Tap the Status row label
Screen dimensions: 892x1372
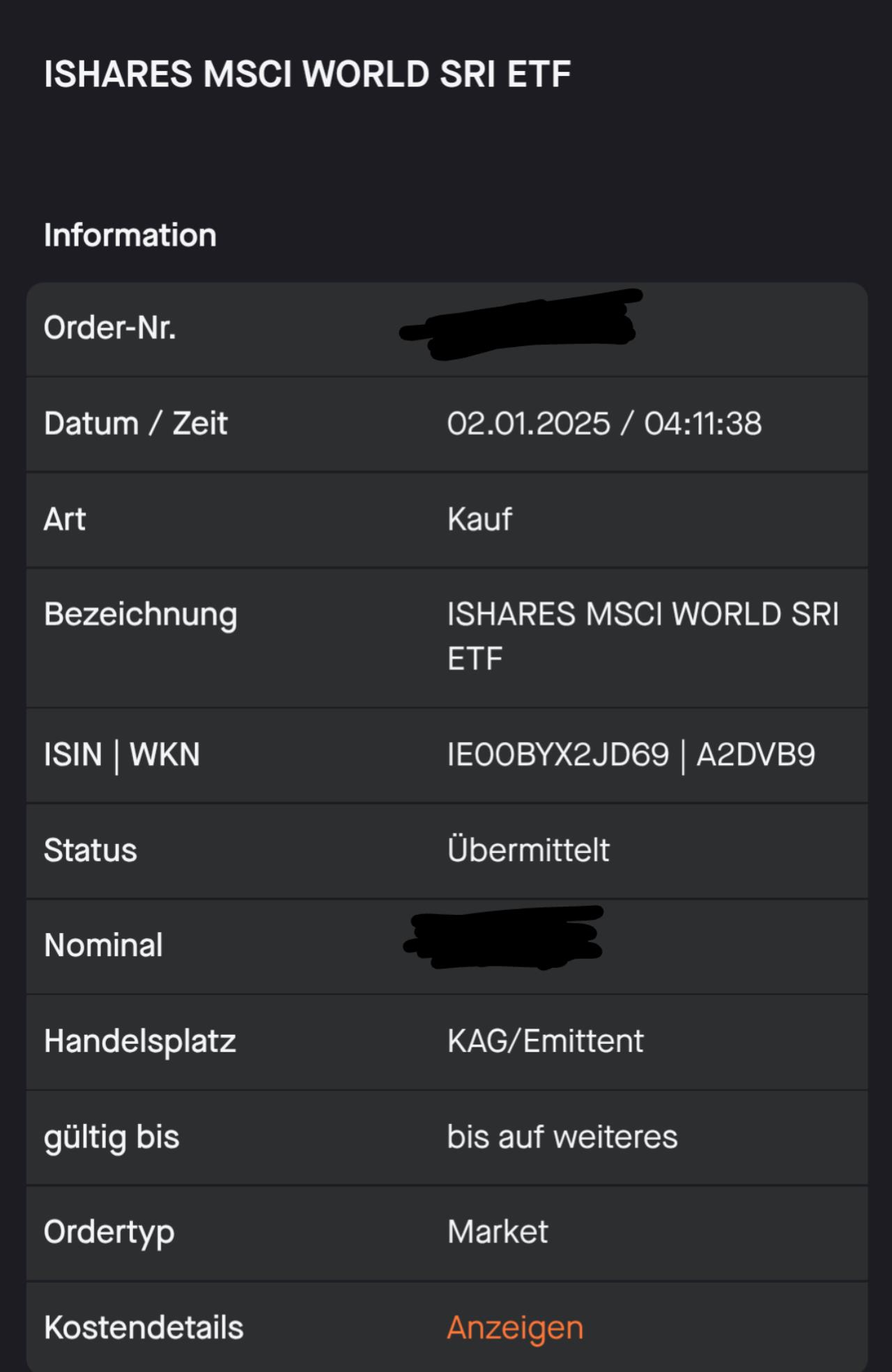pos(90,850)
